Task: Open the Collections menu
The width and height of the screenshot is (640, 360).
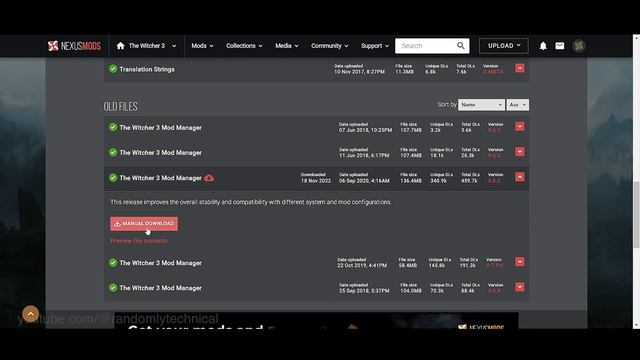Action: tap(244, 46)
